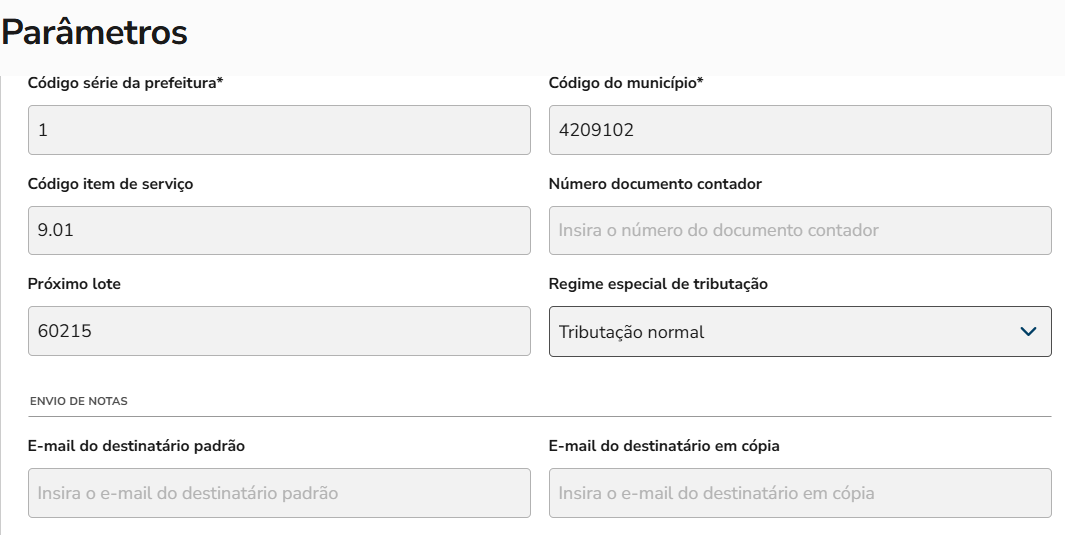Click the Código série da prefeitura field

click(x=279, y=130)
